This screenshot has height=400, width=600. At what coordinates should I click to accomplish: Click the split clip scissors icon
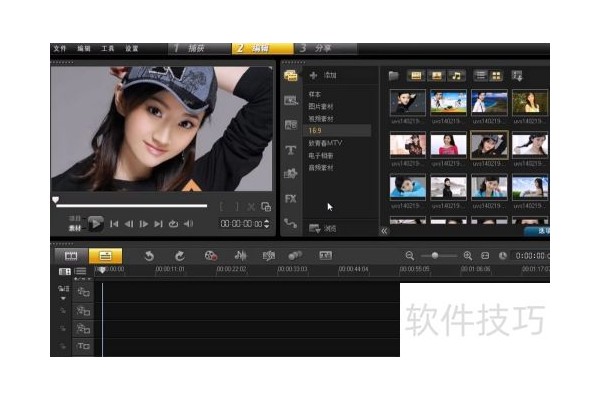coord(251,207)
